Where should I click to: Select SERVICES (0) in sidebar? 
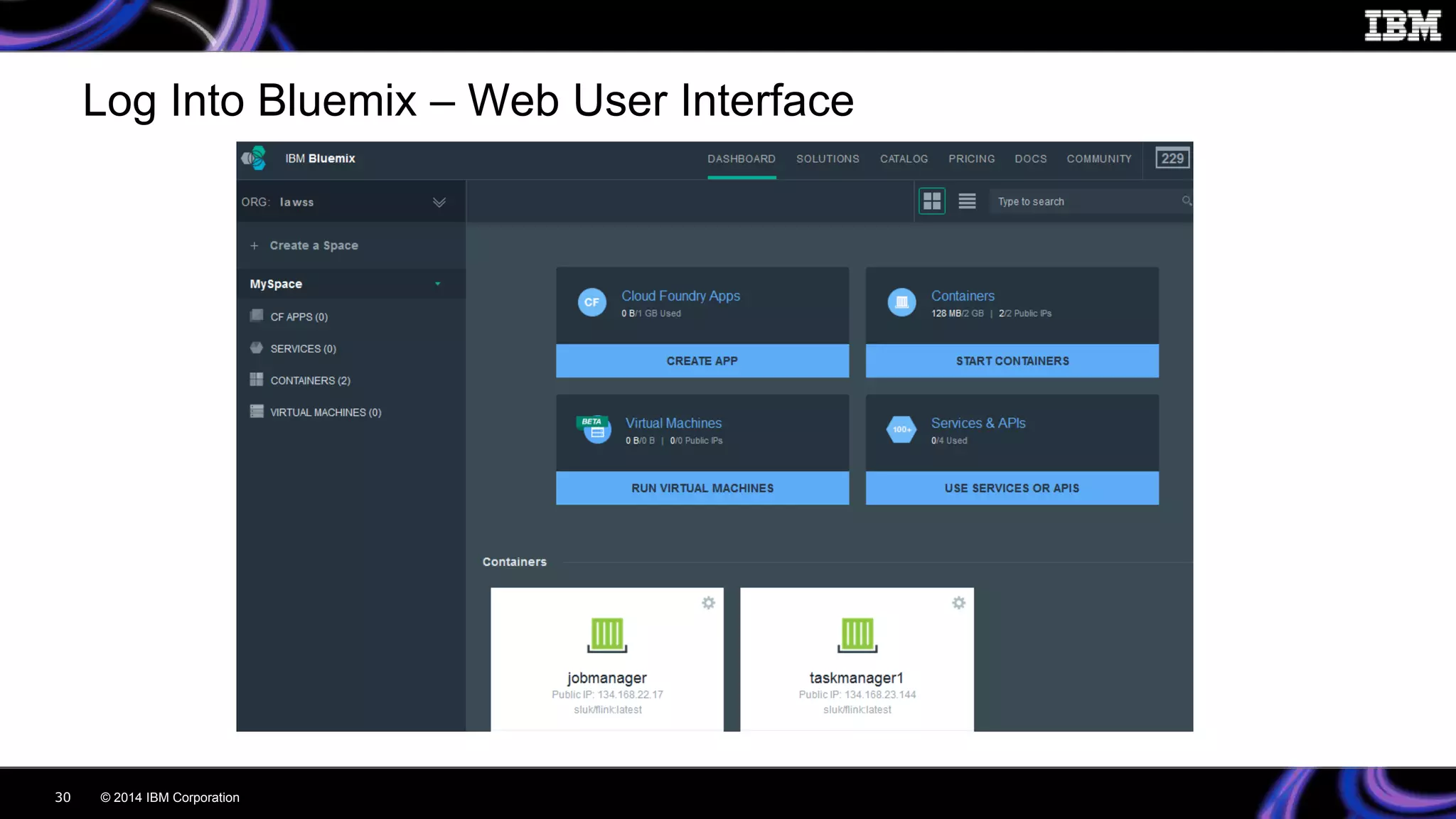[x=303, y=348]
